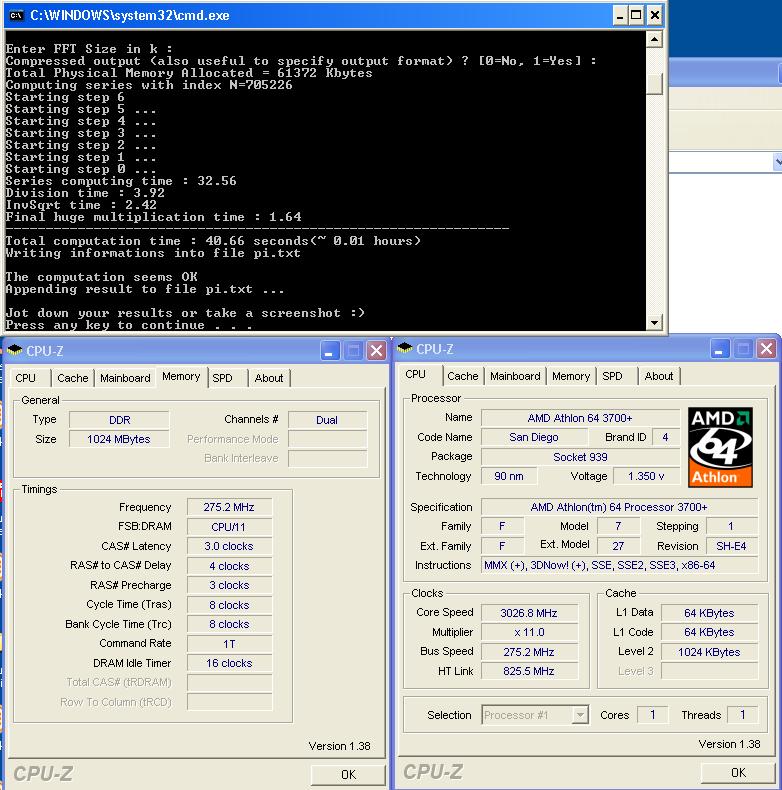Click the Code Name value San Diego
Image resolution: width=782 pixels, height=790 pixels.
534,437
